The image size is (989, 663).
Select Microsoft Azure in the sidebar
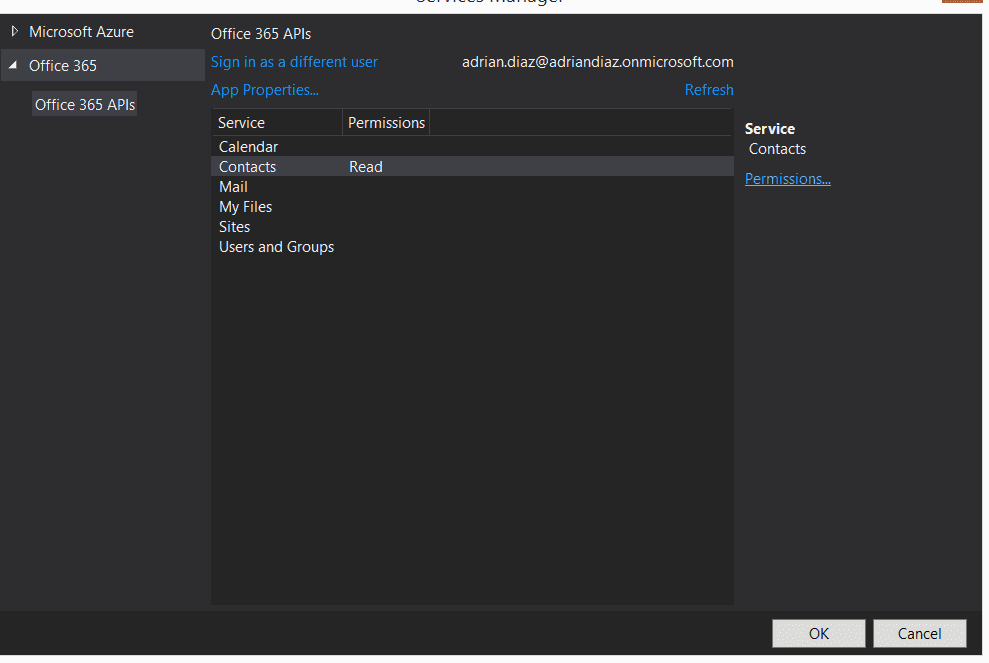(81, 32)
